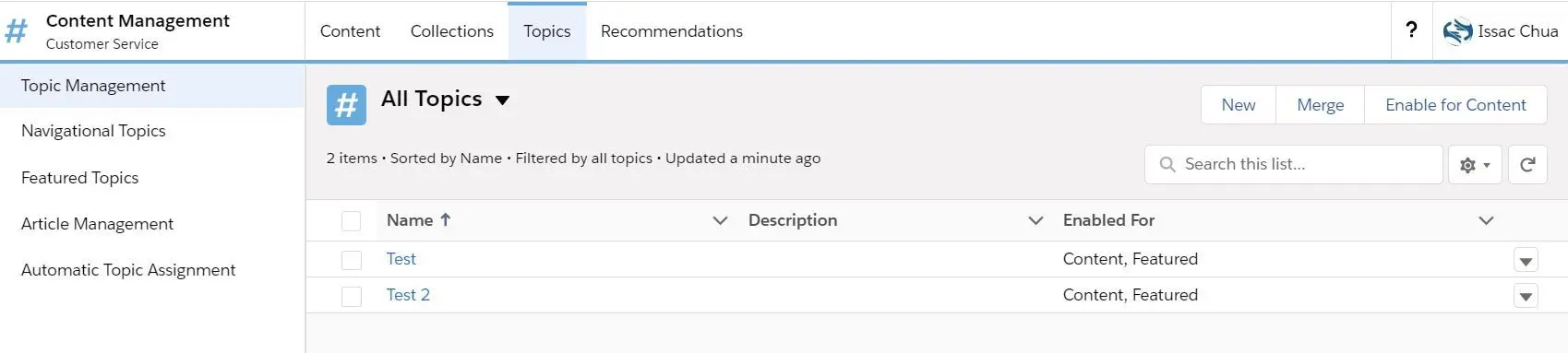Select the checkbox for Test 2 row
The width and height of the screenshot is (1568, 353).
point(351,296)
